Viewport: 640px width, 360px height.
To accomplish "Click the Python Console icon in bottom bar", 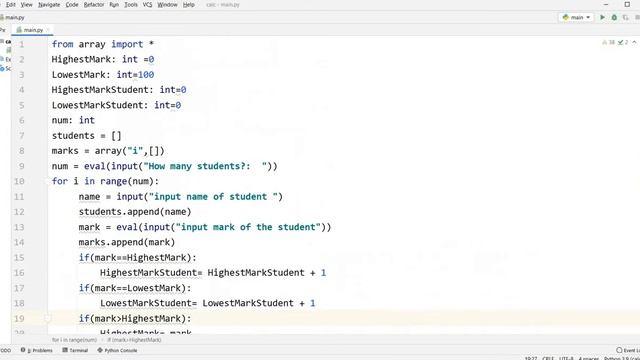I will pyautogui.click(x=100, y=350).
